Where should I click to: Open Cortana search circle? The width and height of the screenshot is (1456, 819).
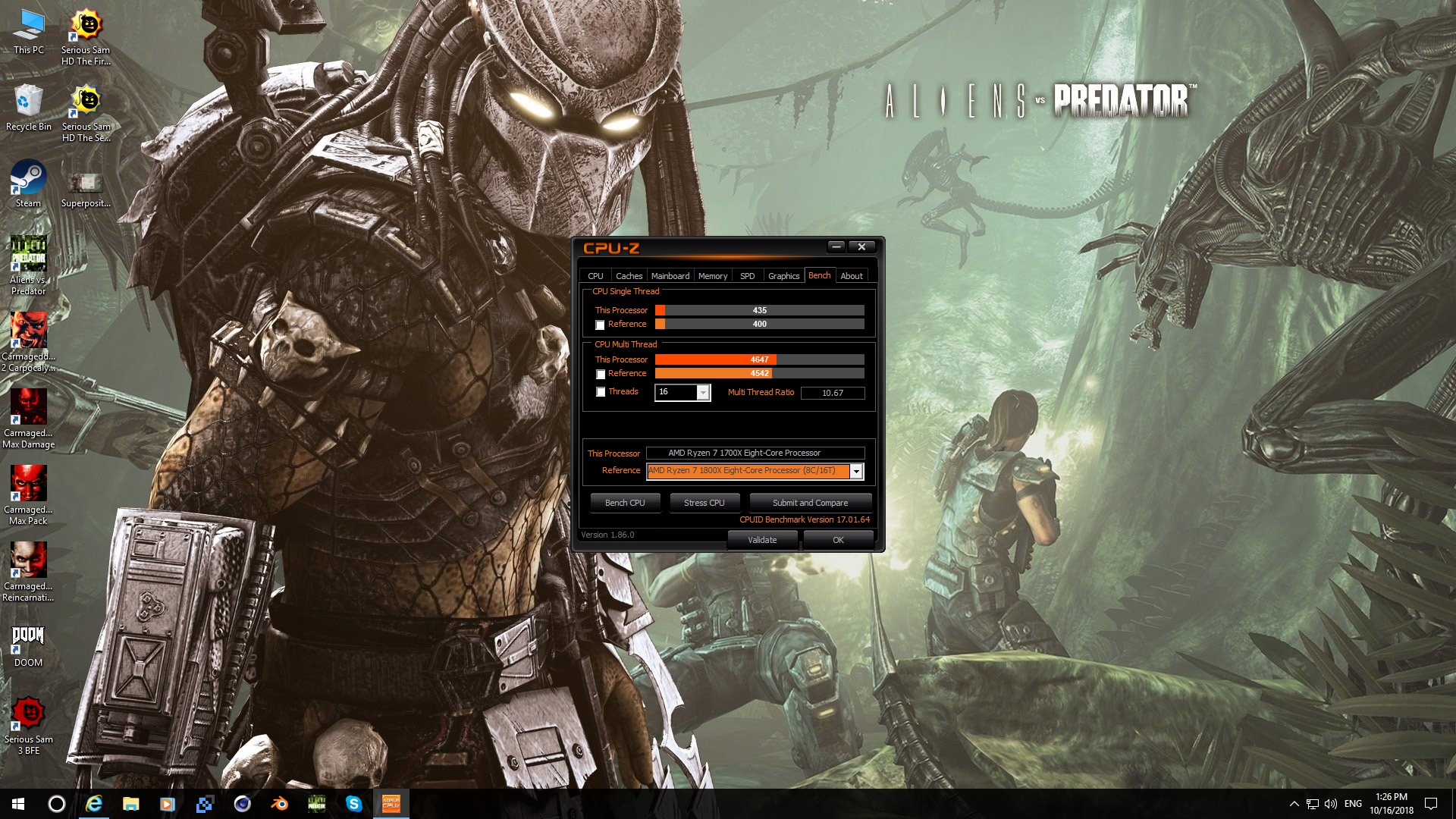pos(57,804)
